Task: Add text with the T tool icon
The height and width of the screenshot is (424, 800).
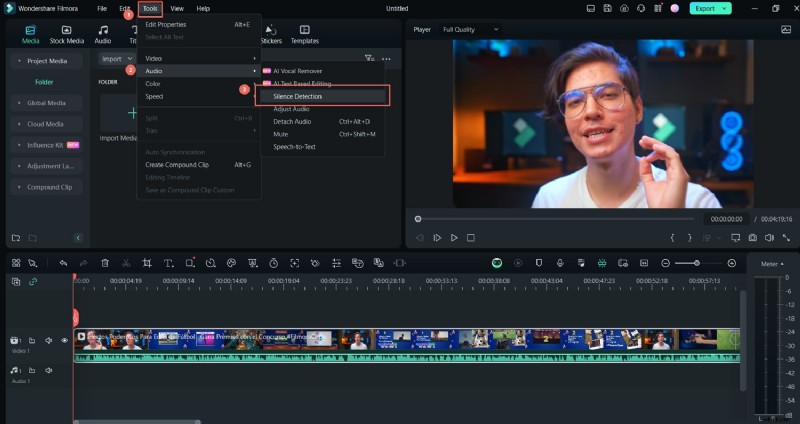Action: 168,263
